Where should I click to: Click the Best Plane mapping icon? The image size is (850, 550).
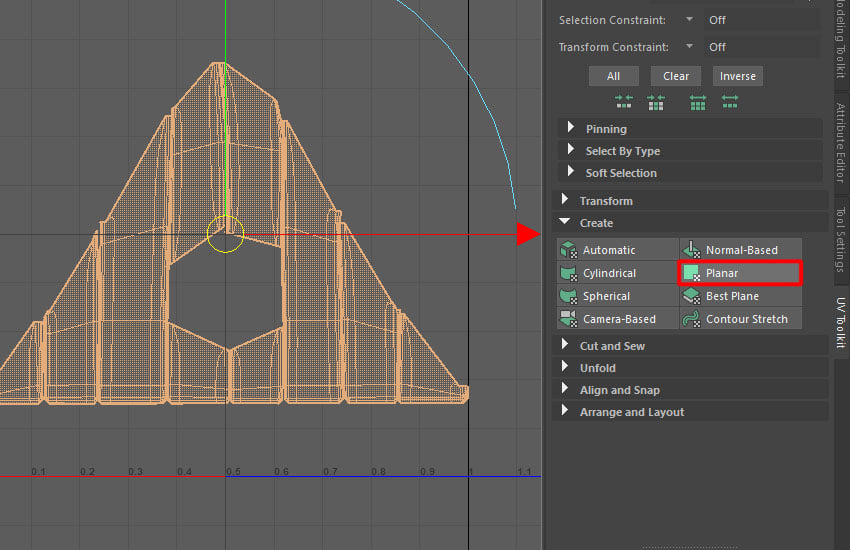(x=691, y=296)
